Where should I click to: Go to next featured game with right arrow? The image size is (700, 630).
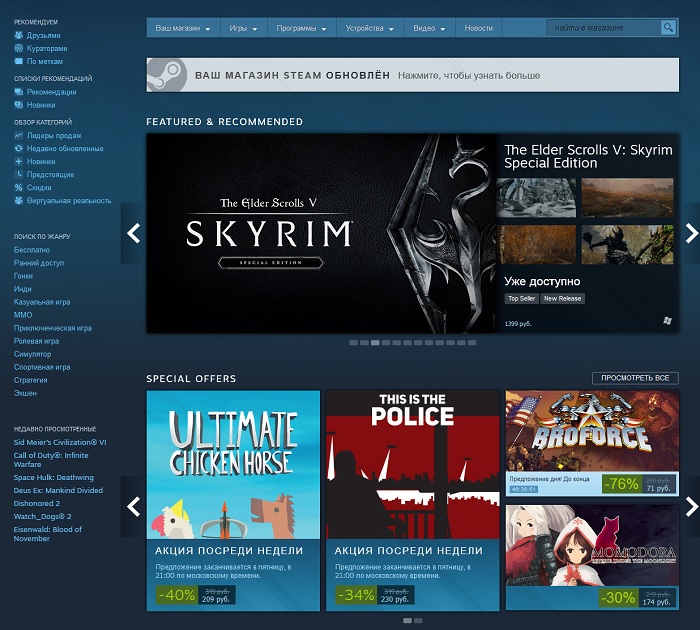[690, 233]
